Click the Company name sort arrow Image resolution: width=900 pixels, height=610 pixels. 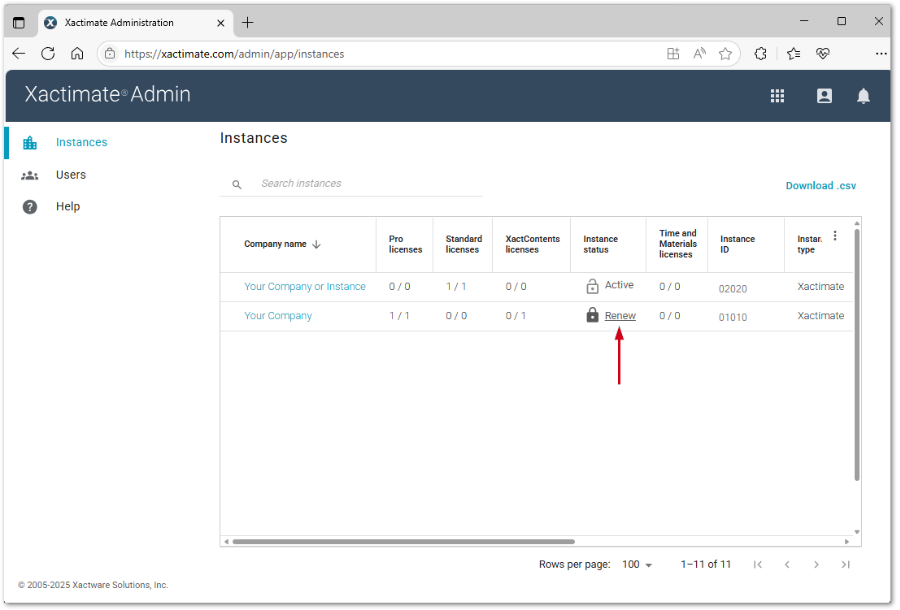point(316,244)
